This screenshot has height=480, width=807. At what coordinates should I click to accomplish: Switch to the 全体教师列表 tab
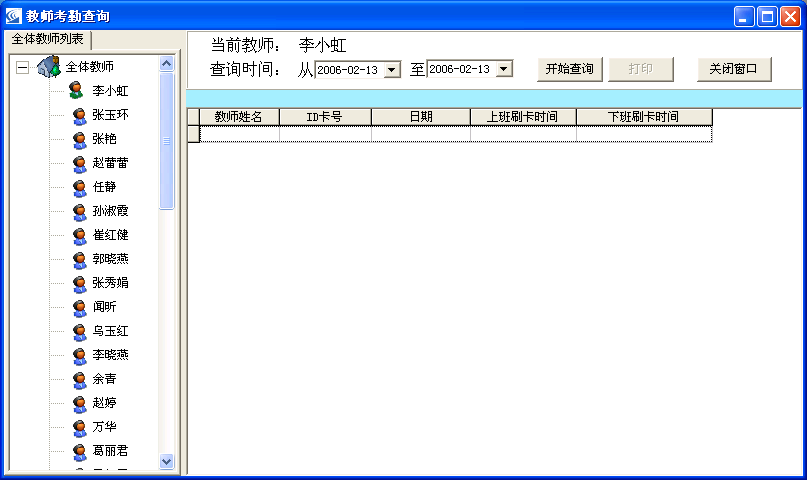tap(47, 39)
